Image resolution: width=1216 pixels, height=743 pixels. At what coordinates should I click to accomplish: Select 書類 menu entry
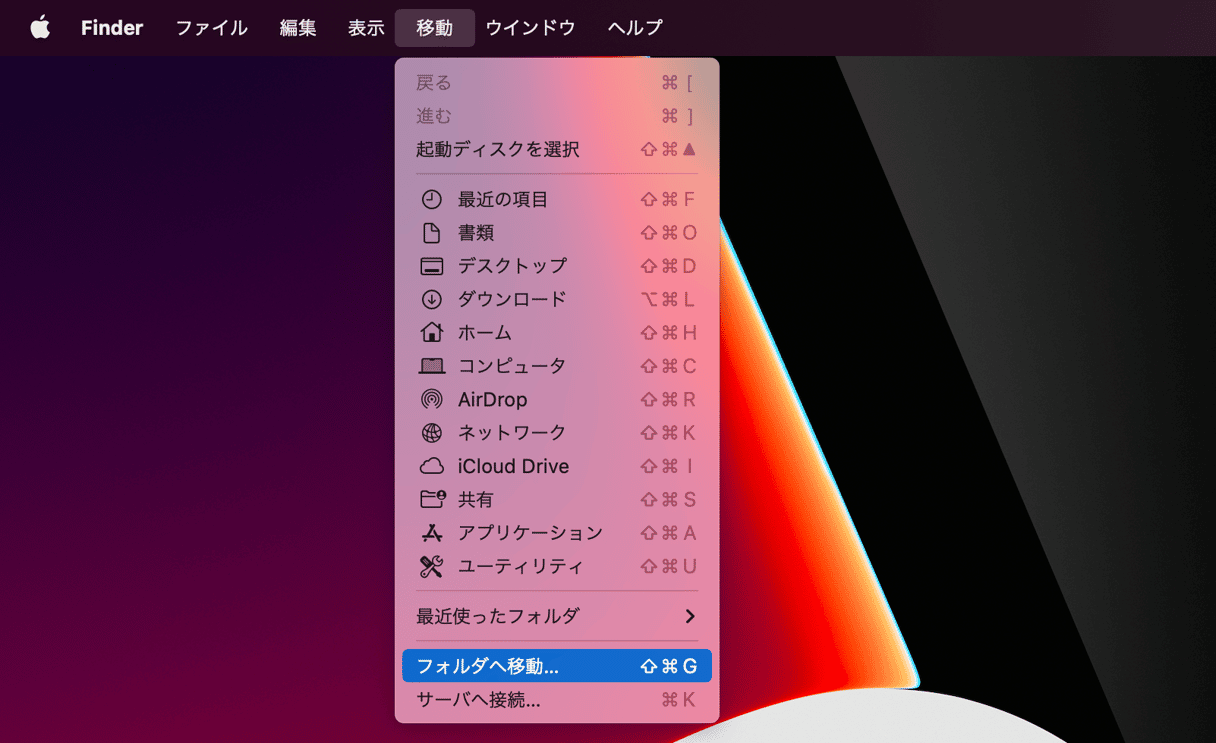[557, 233]
